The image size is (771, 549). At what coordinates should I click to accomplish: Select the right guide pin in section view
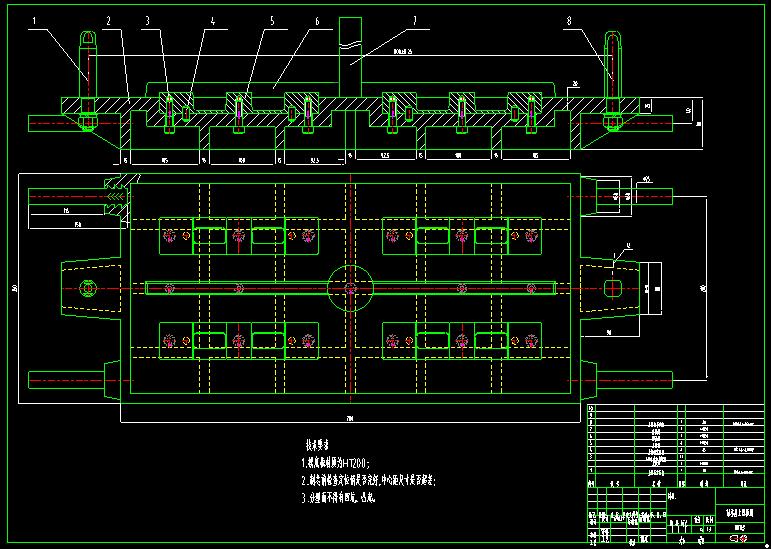[x=612, y=81]
